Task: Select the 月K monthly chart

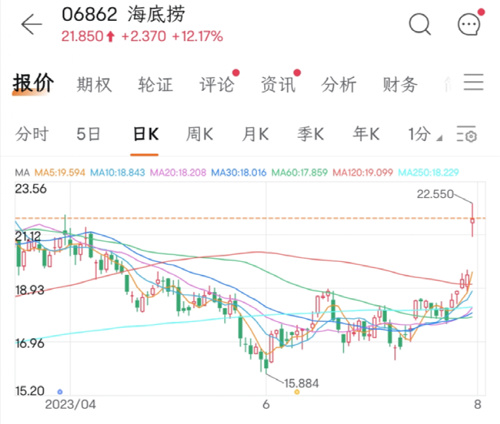Action: [x=255, y=134]
